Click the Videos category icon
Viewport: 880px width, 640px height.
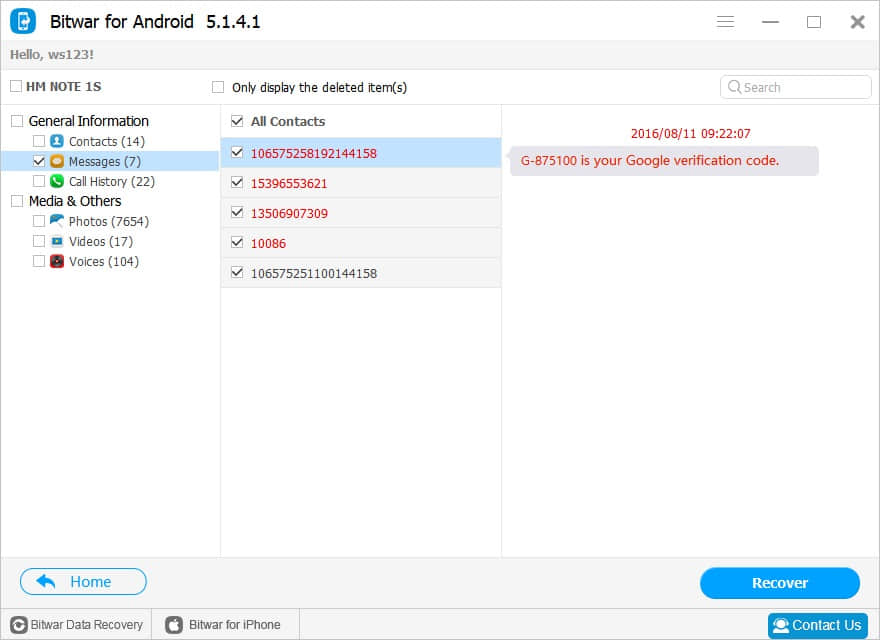57,241
